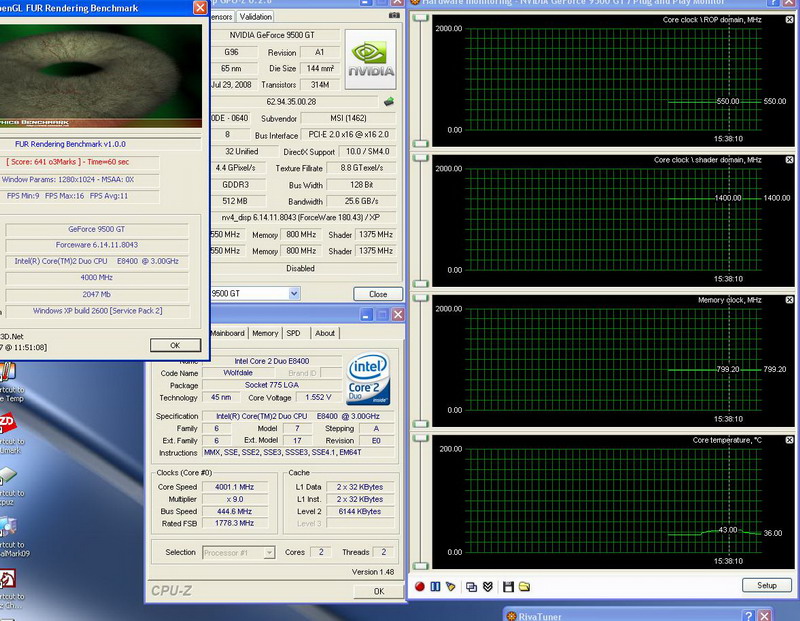Click the Close button in GPU-Z
Viewport: 800px width, 621px height.
click(x=378, y=294)
